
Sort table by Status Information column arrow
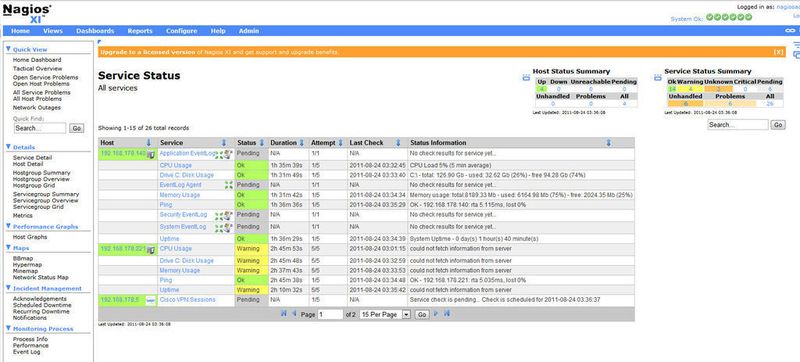[x=609, y=143]
